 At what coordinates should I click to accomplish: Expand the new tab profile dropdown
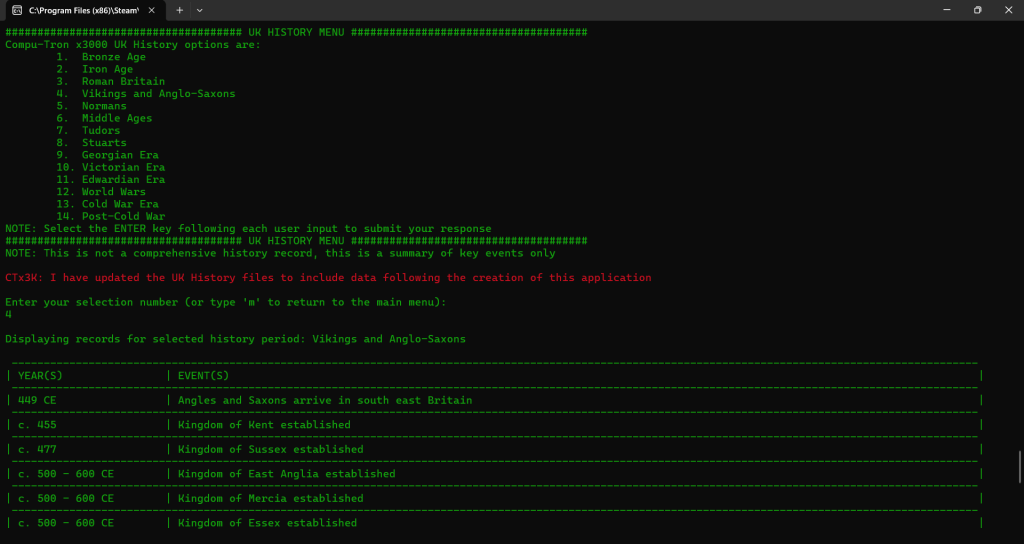[x=200, y=10]
